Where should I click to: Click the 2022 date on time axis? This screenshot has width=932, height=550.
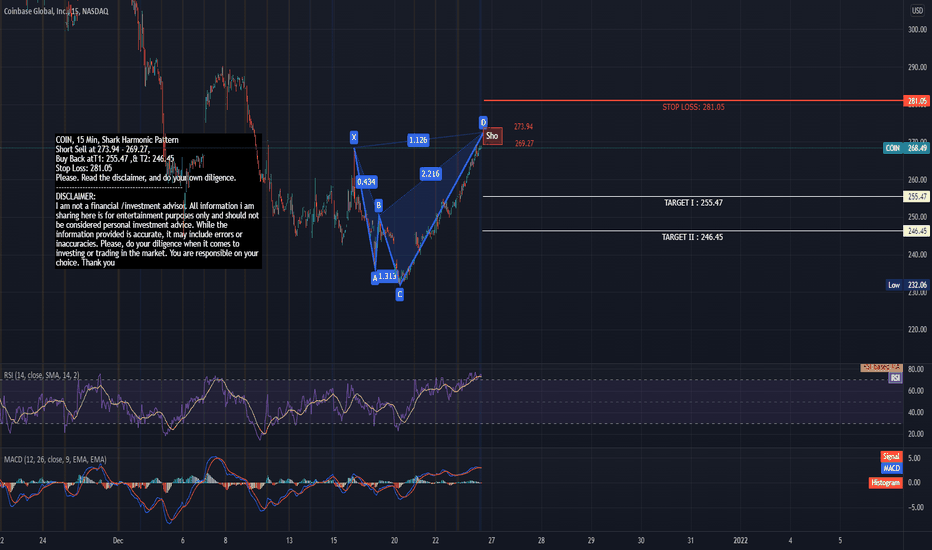click(741, 540)
